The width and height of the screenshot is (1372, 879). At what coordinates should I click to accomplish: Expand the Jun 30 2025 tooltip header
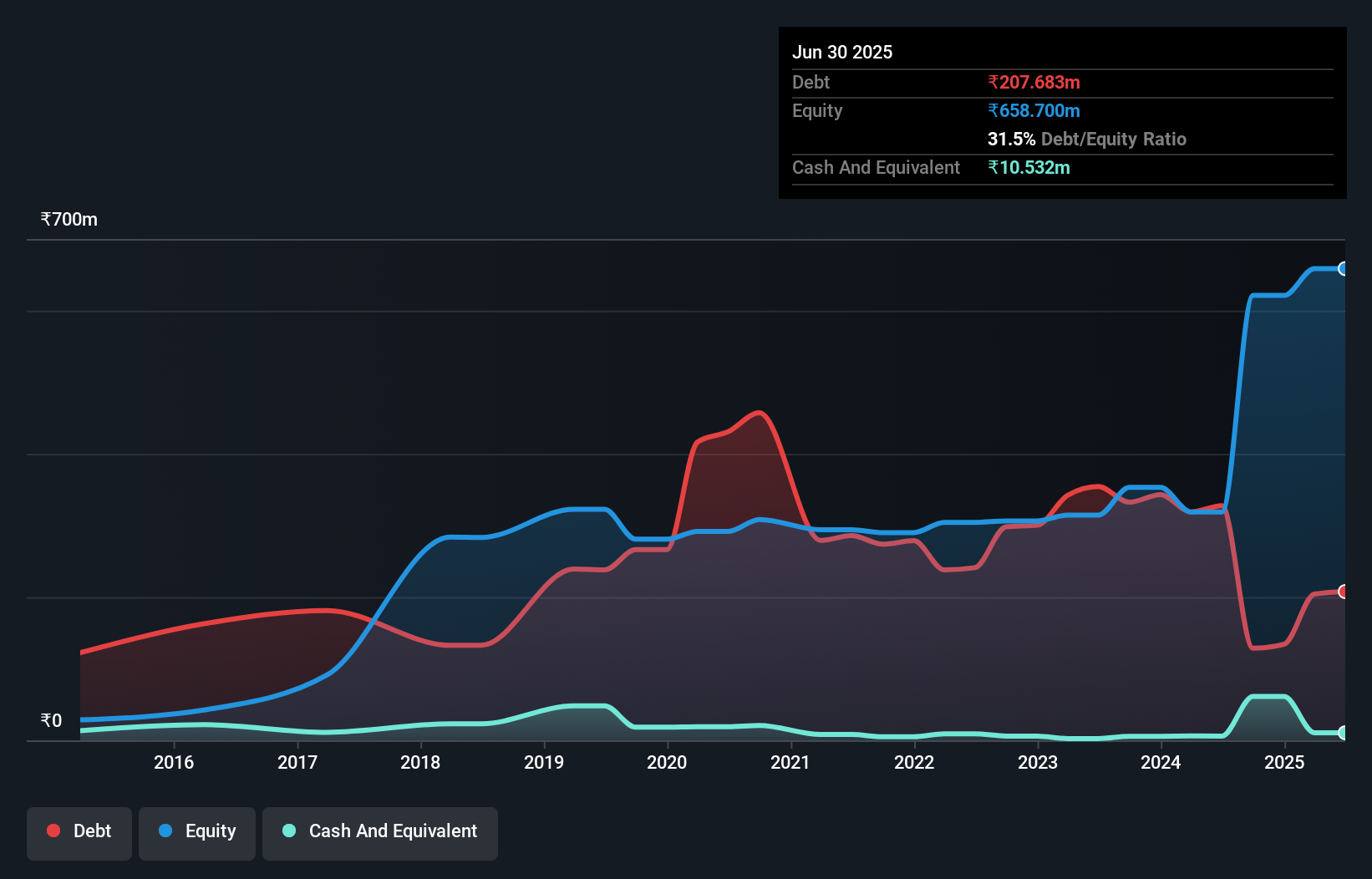[842, 52]
